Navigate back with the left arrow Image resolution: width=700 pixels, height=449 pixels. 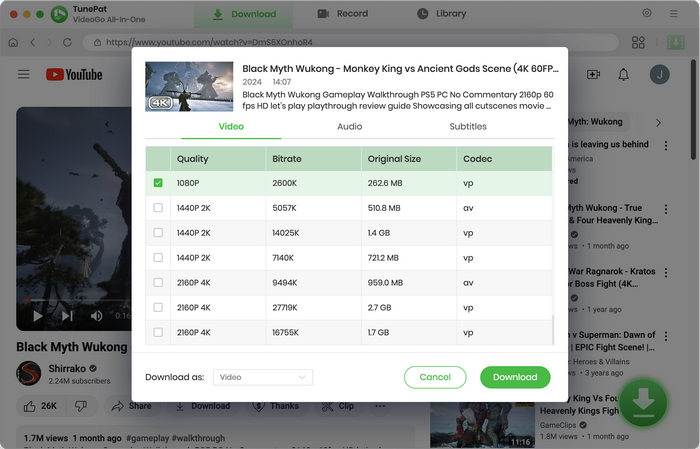click(33, 42)
